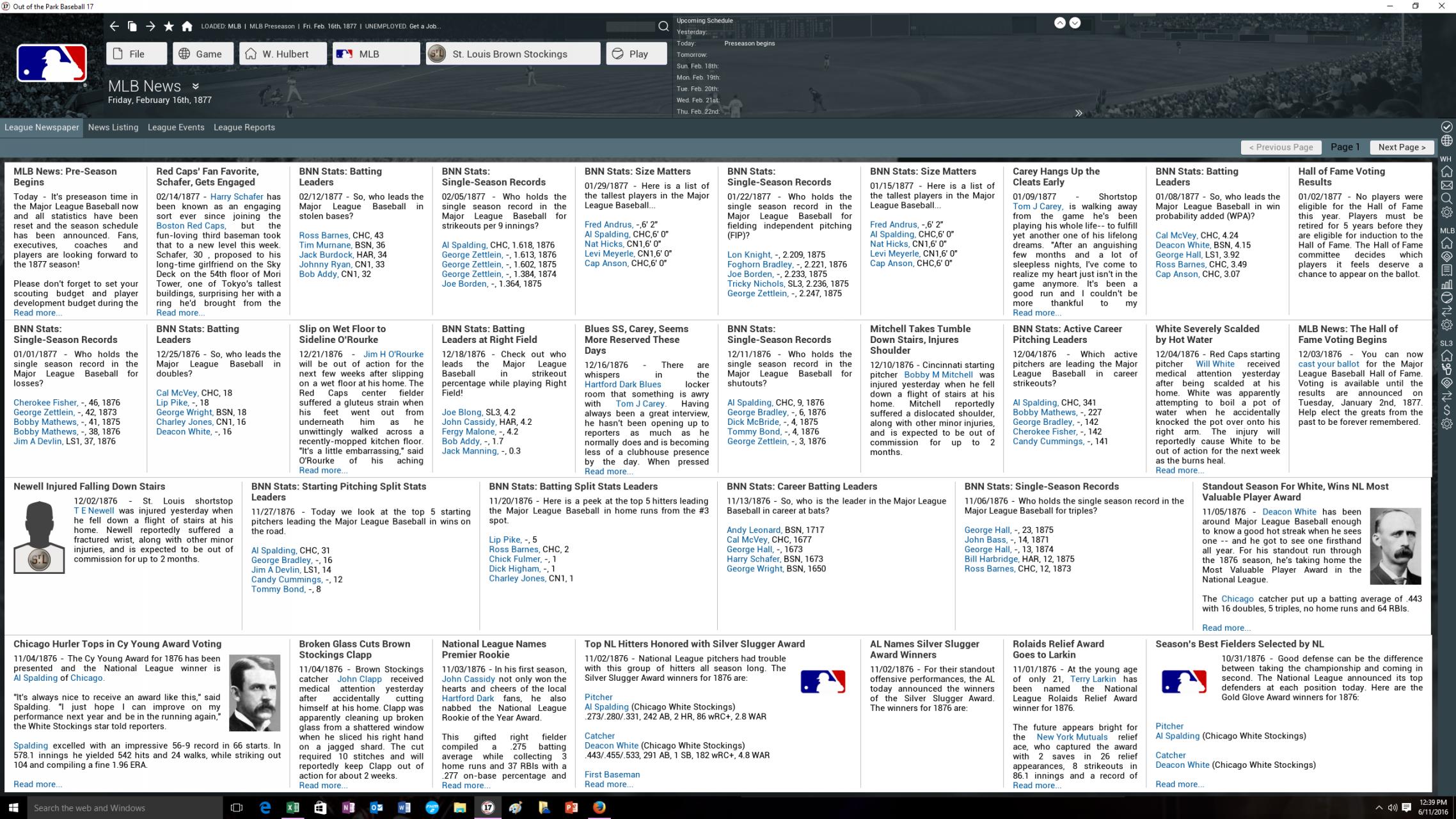Screen dimensions: 1456x819
Task: Open the mail envelope icon in sidebar
Action: (1446, 185)
